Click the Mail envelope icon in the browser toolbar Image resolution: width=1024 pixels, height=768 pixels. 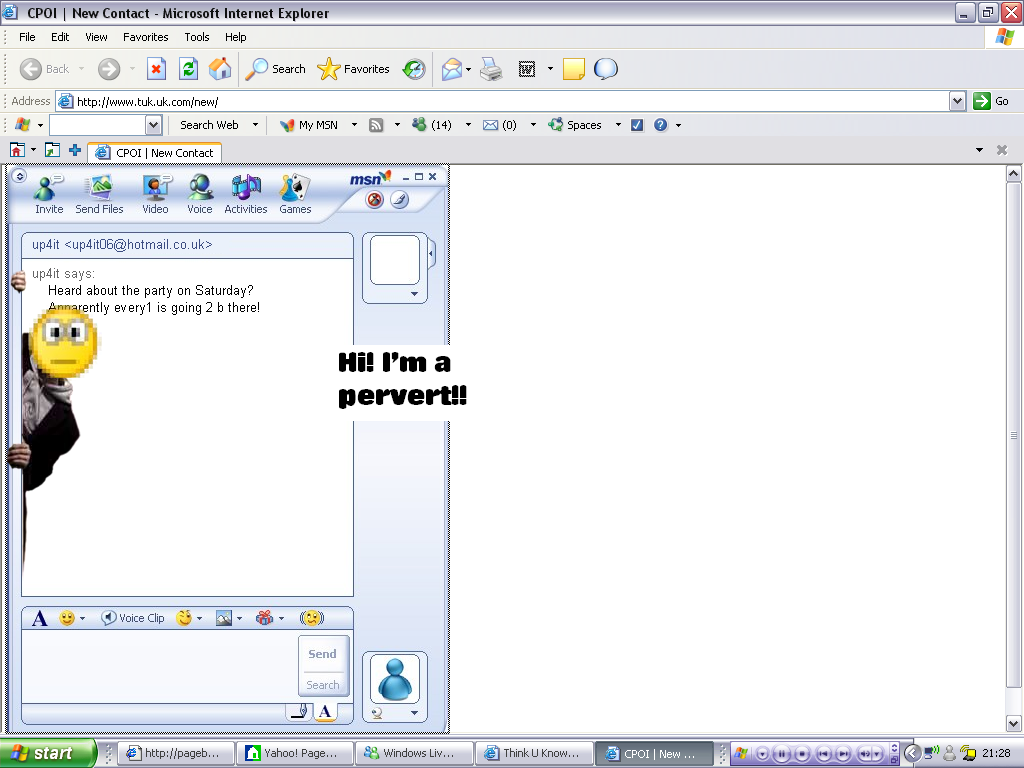[451, 69]
